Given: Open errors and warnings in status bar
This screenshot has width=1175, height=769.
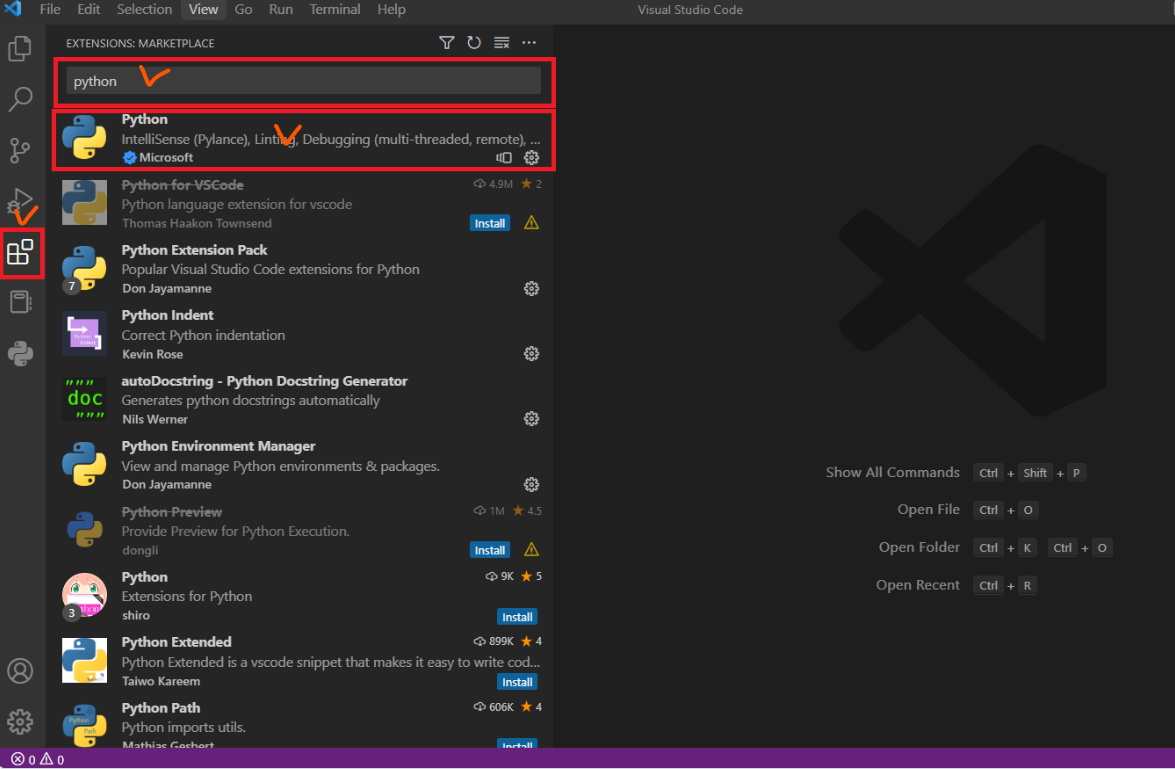Looking at the screenshot, I should [37, 759].
